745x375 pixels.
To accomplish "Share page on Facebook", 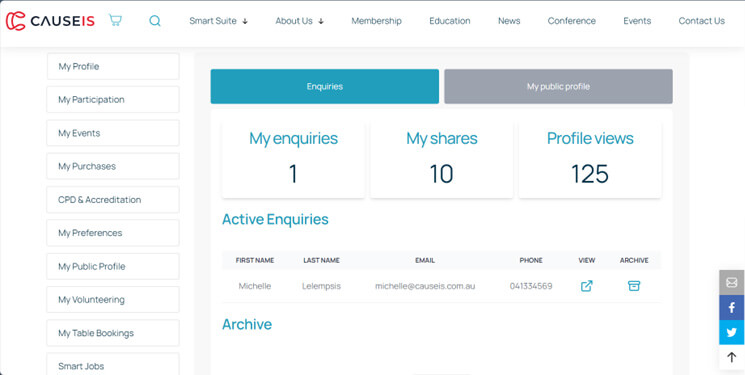I will pos(732,308).
